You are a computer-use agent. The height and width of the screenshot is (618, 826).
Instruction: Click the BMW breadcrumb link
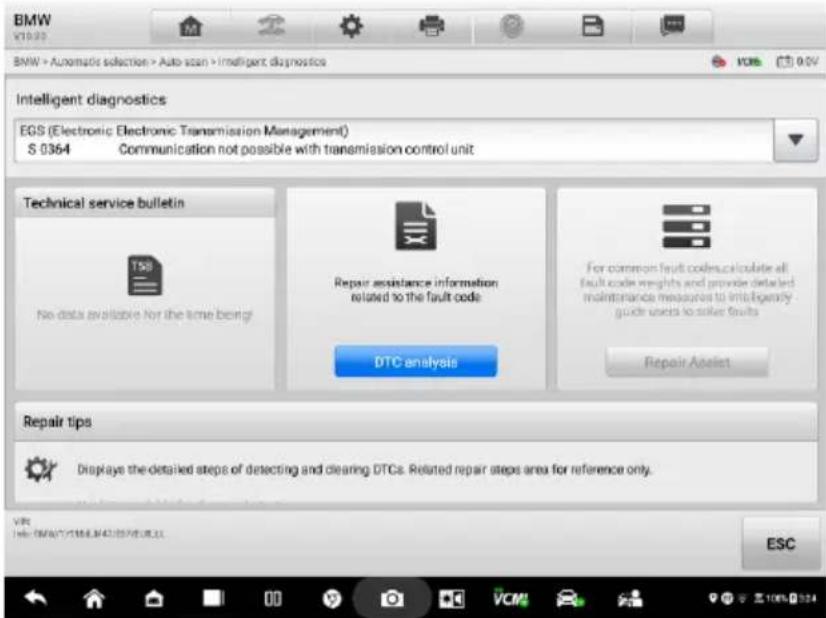click(26, 62)
